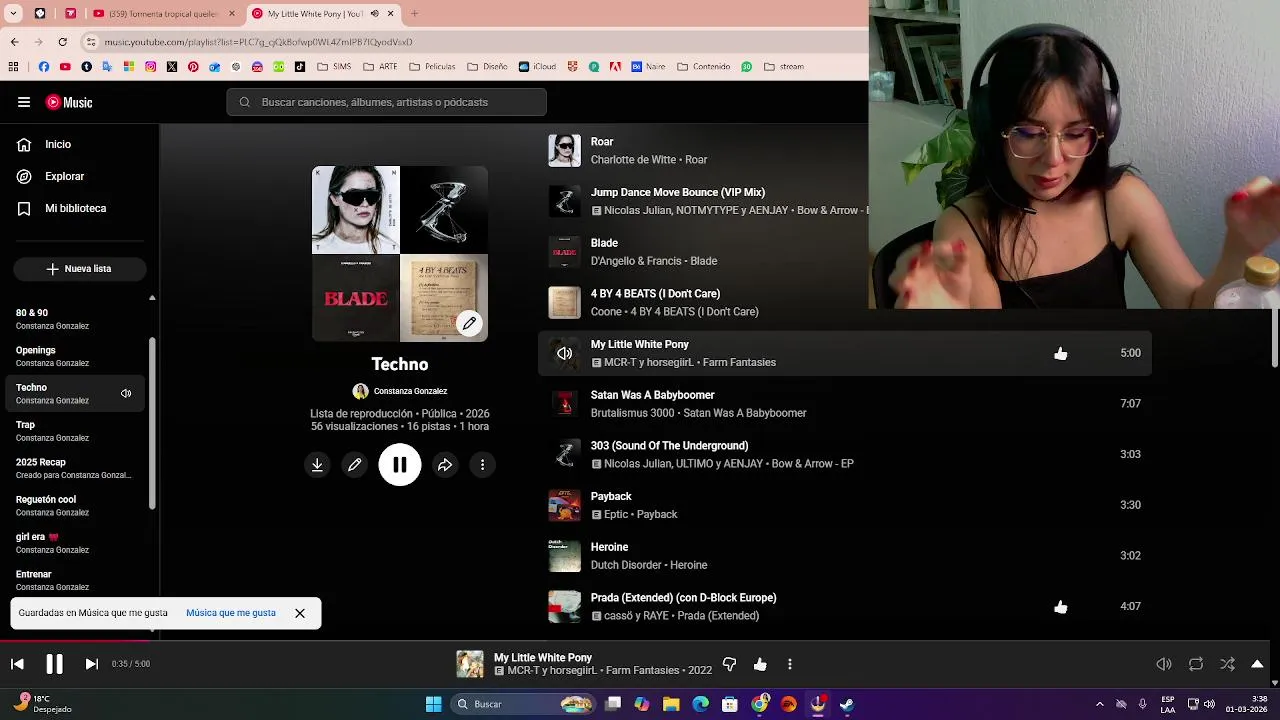Open Steam from the taskbar
Screen dimensions: 1280x720
pyautogui.click(x=847, y=704)
